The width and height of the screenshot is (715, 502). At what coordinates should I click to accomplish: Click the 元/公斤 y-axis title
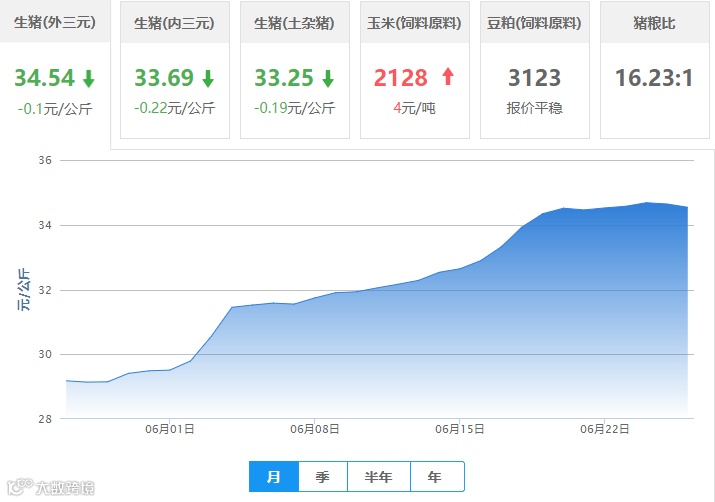24,290
